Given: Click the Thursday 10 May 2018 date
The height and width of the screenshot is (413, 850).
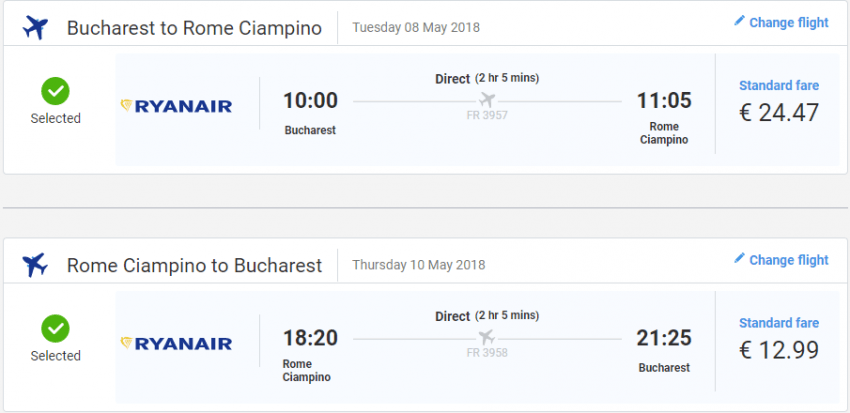Looking at the screenshot, I should tap(418, 265).
